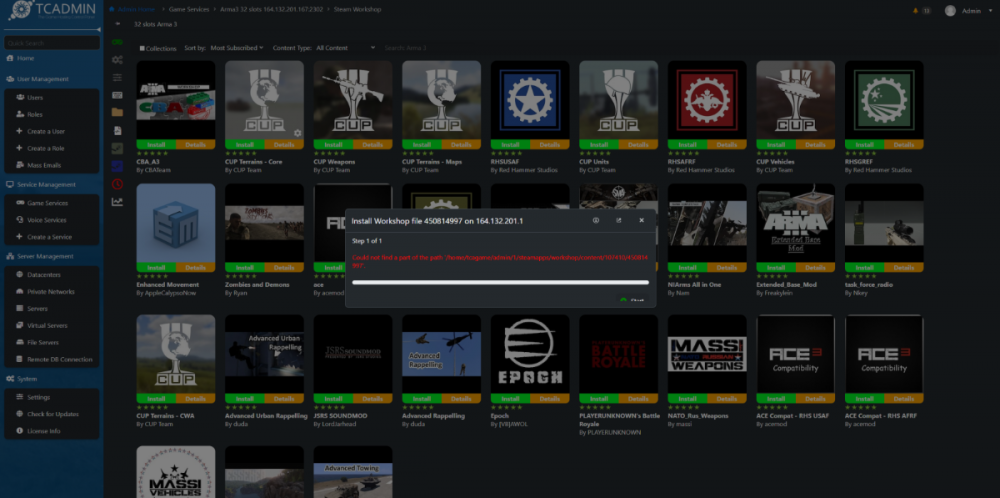
Task: Open the line chart statistics icon
Action: tap(117, 201)
